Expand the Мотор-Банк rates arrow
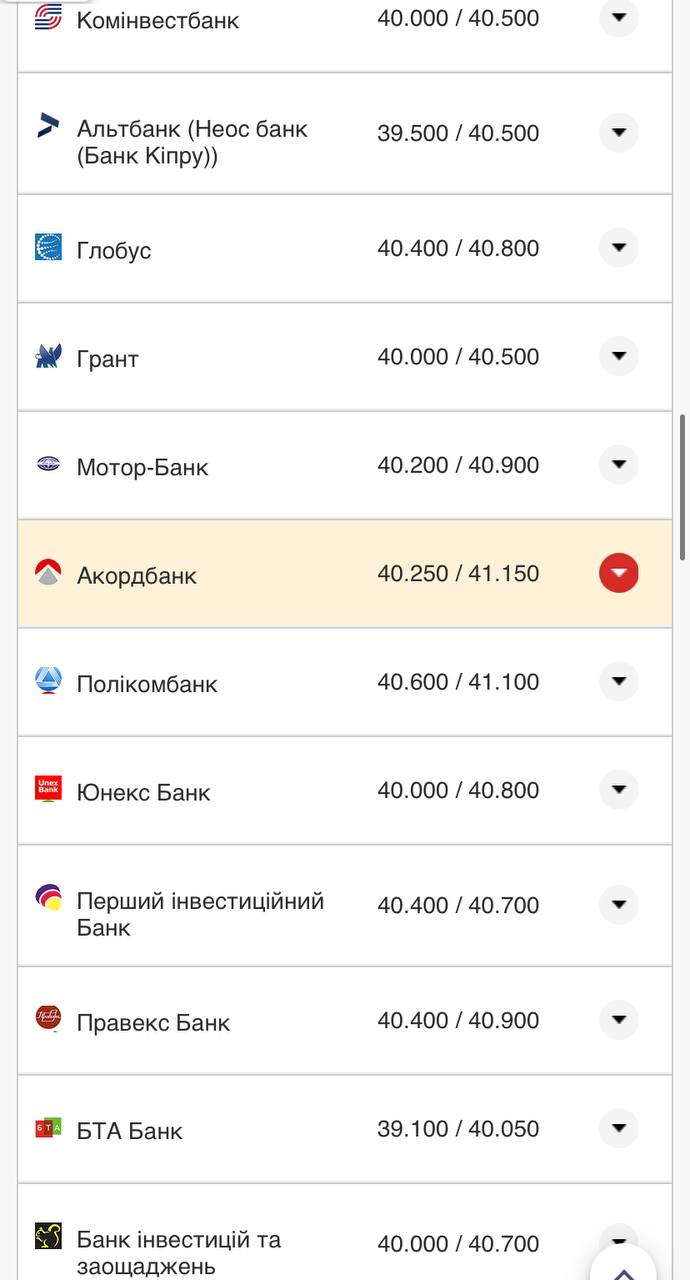 click(618, 464)
